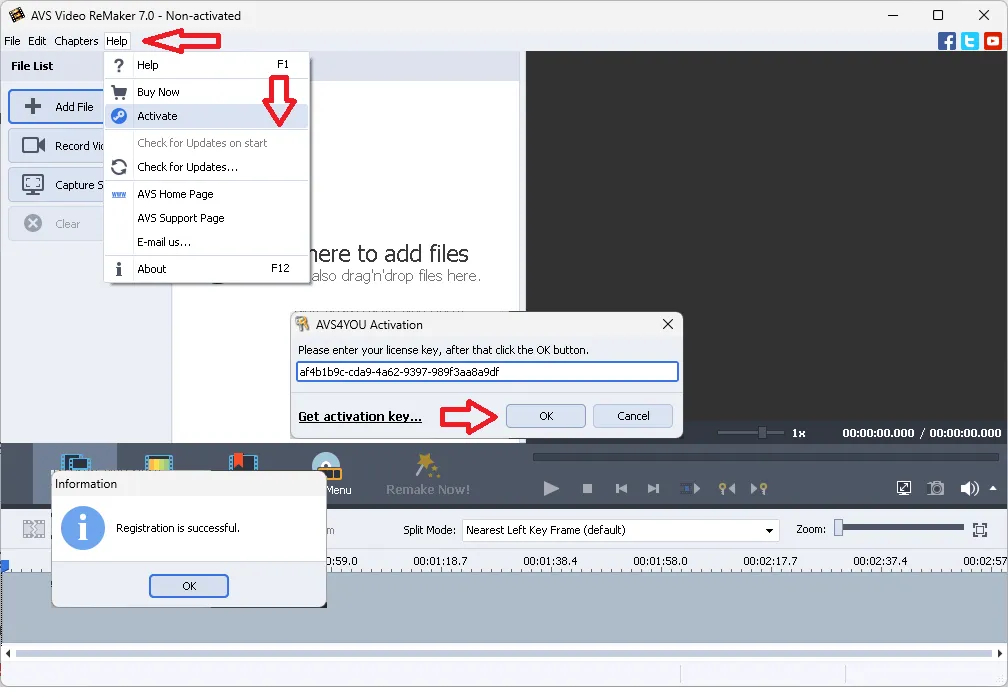Click OK in the AVS4YOU Activation dialog
Viewport: 1008px width, 698px height.
[x=546, y=416]
